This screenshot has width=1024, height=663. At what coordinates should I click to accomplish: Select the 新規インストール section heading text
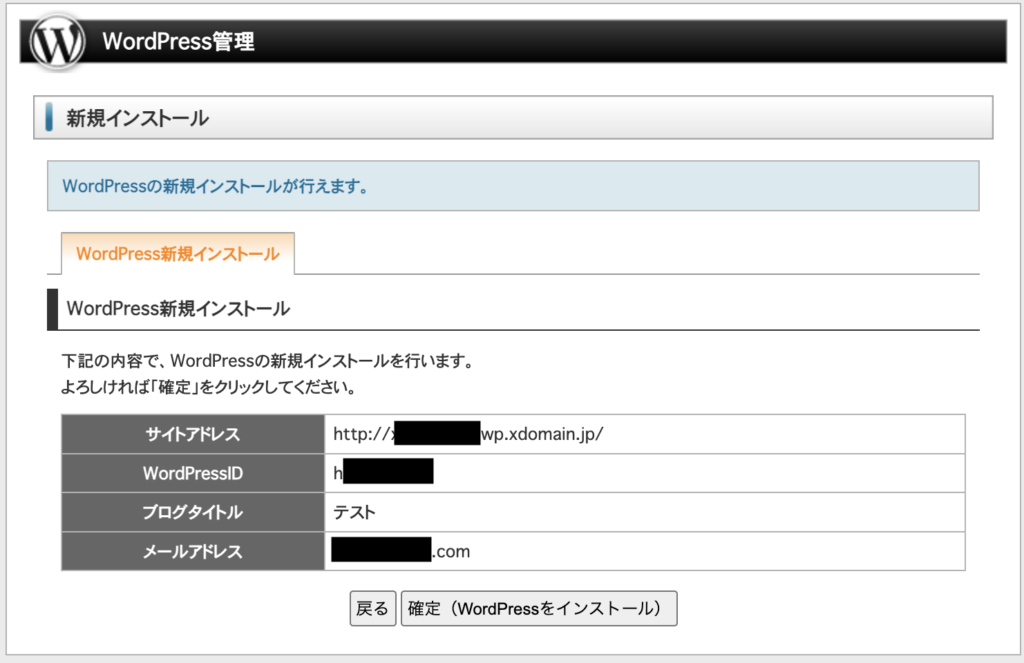click(x=137, y=118)
